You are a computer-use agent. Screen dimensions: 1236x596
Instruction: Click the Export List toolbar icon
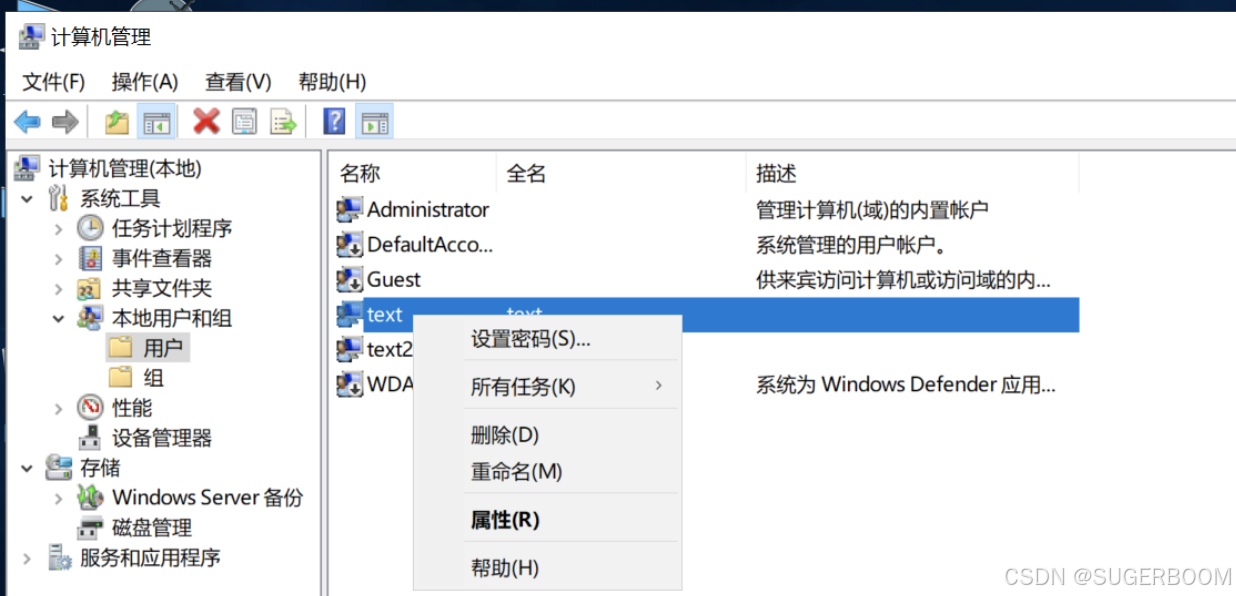[284, 122]
